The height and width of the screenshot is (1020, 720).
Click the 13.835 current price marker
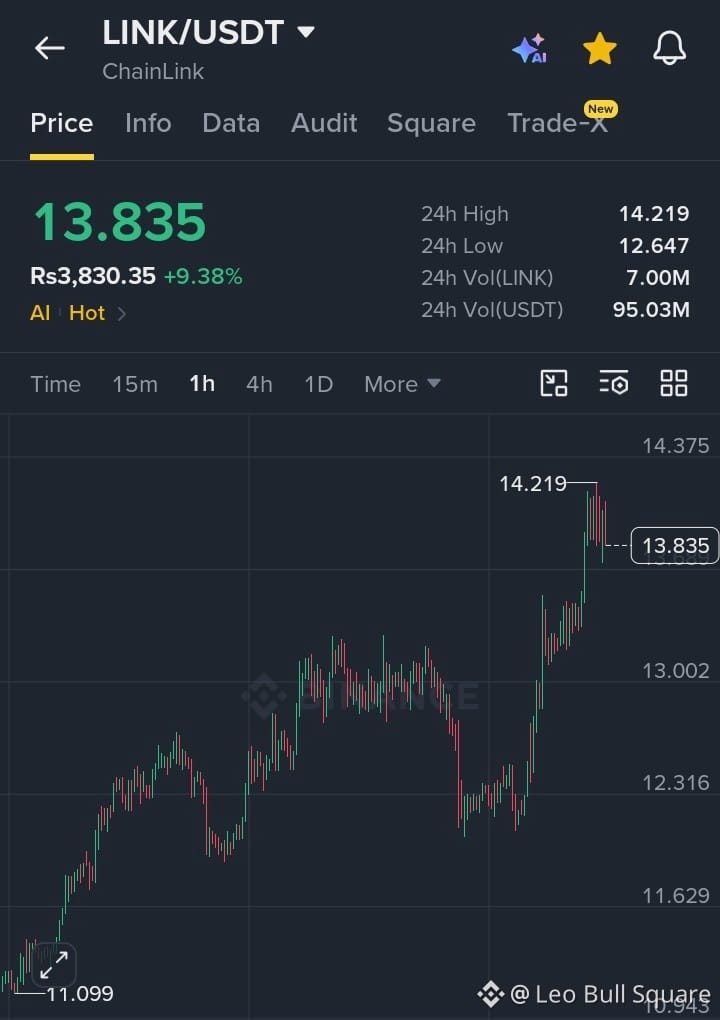(675, 545)
